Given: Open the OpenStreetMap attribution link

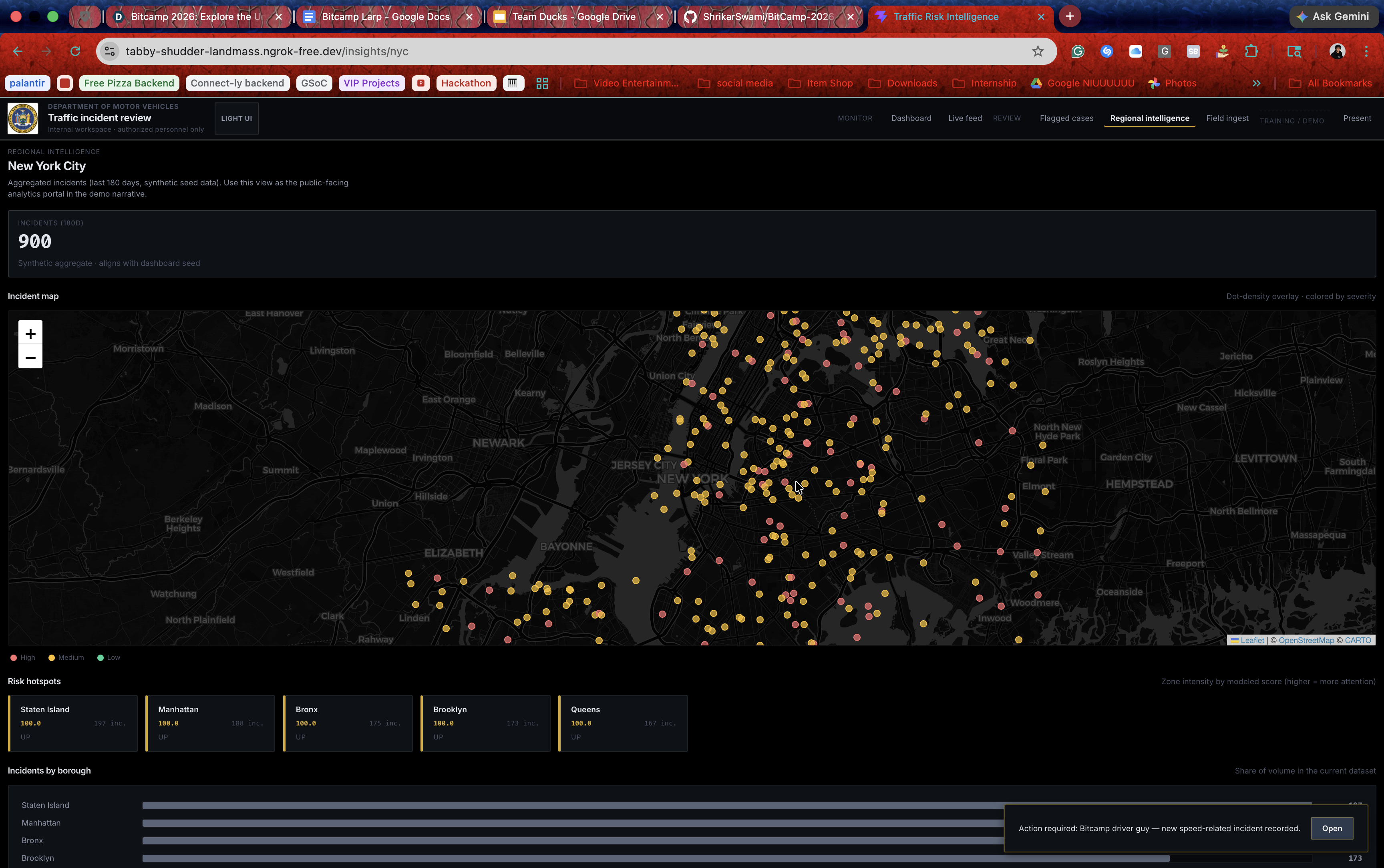Looking at the screenshot, I should (x=1306, y=640).
